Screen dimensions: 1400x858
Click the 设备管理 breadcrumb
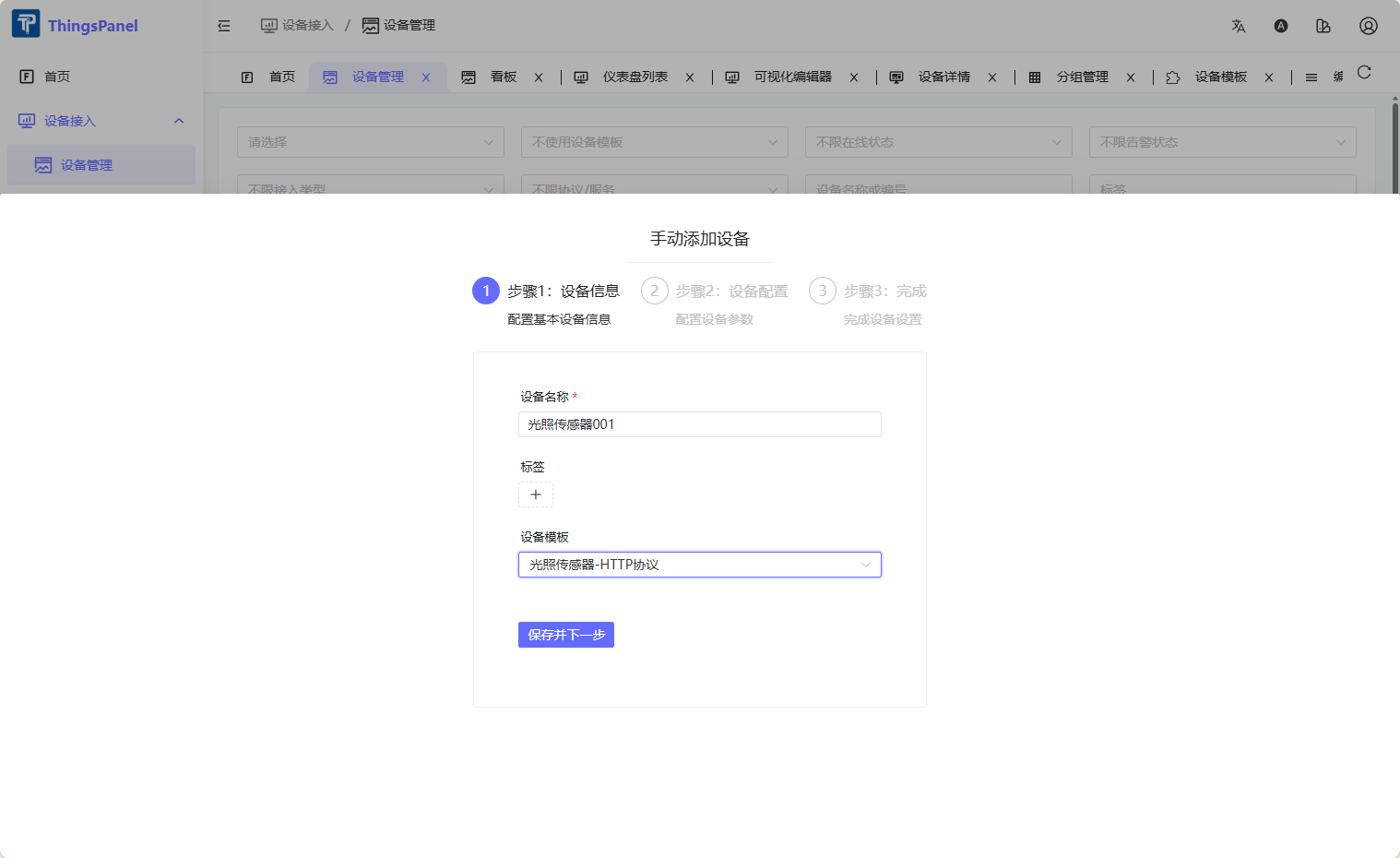click(398, 26)
